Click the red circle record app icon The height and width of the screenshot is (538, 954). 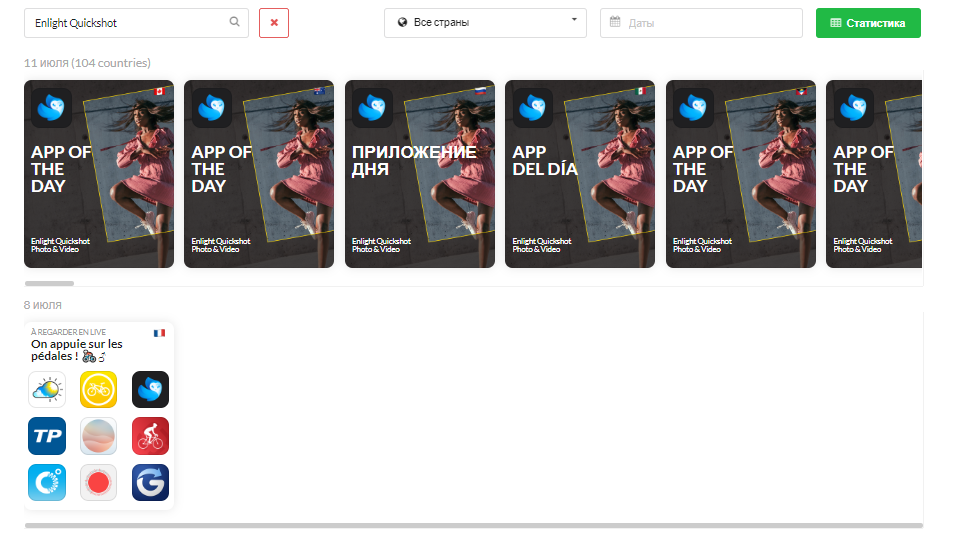99,482
